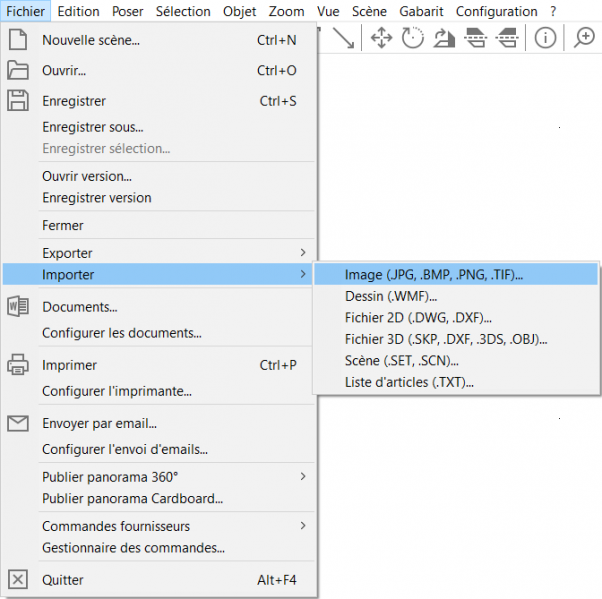The height and width of the screenshot is (599, 602).
Task: Click the folder icon beside Ouvrir
Action: coord(18,71)
